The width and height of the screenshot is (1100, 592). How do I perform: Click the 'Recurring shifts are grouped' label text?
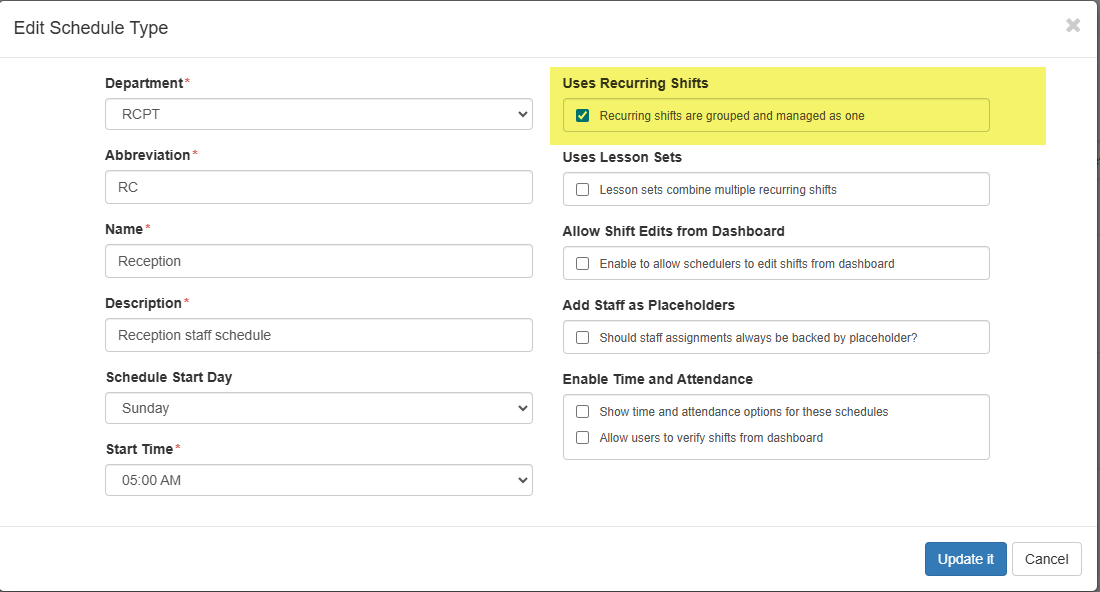click(731, 116)
